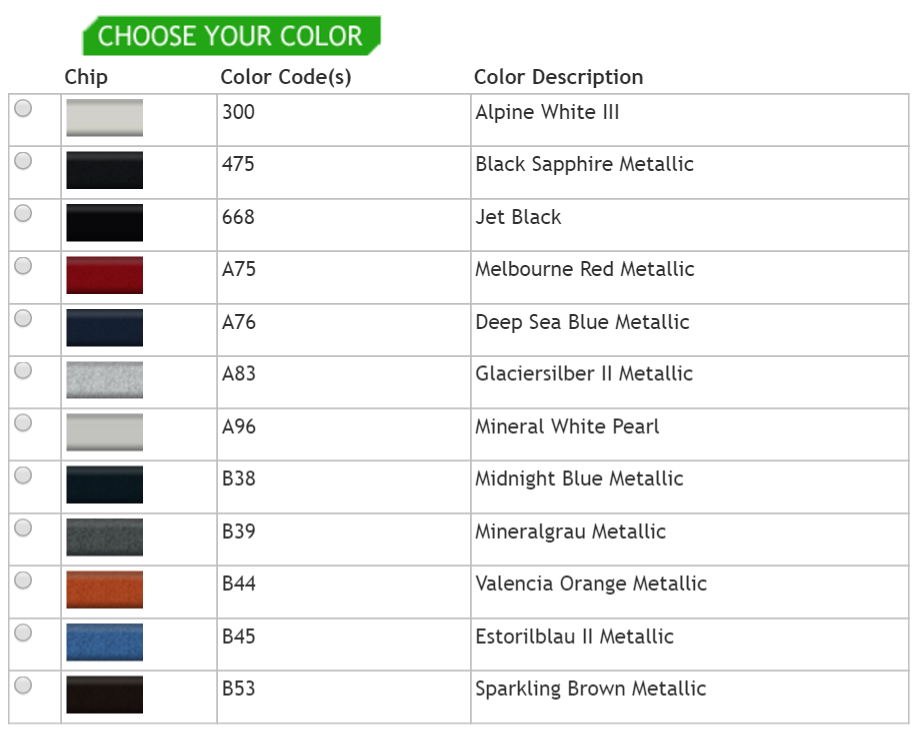
Task: Click the Valencia Orange color chip
Action: click(104, 590)
